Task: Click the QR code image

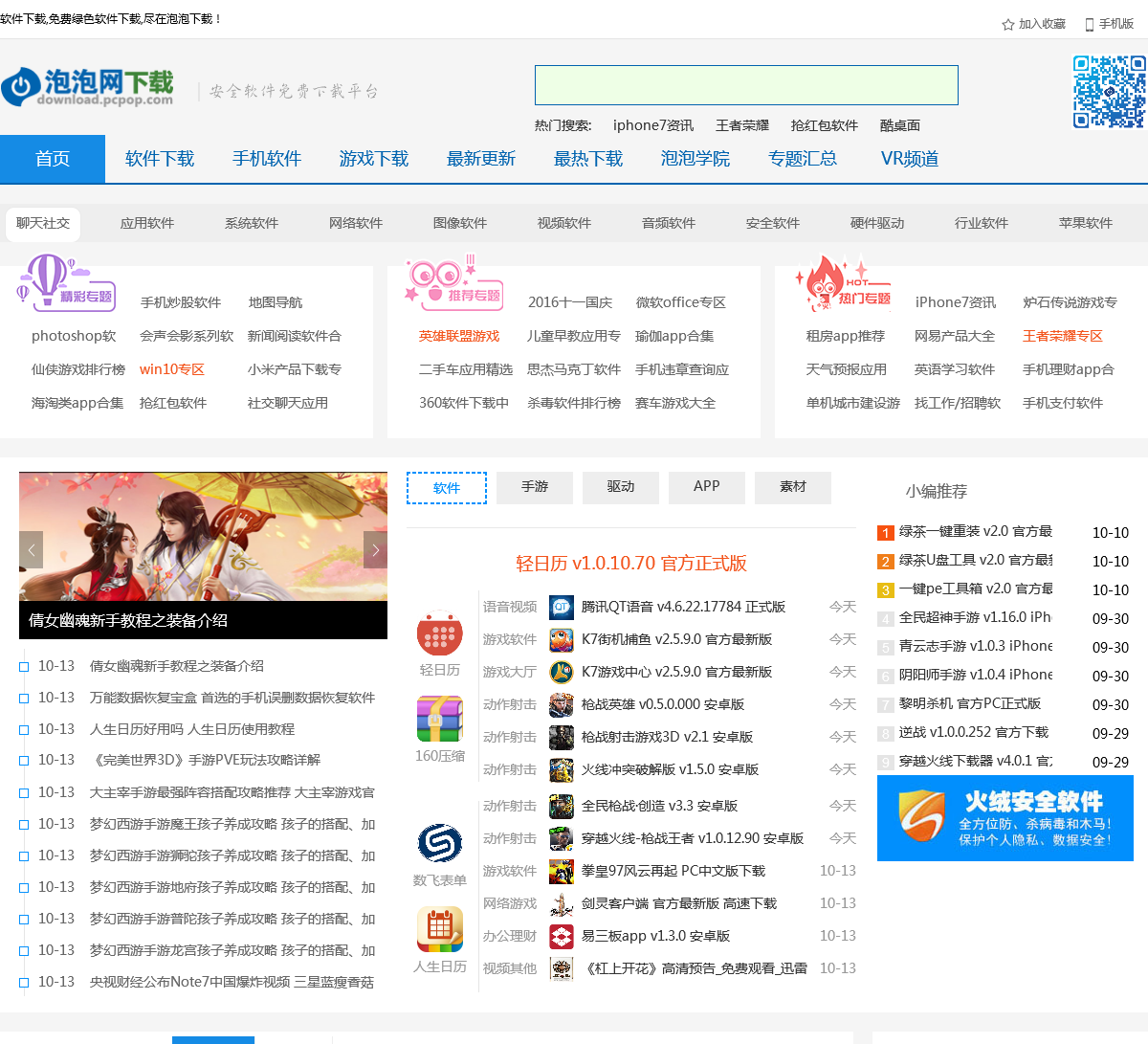Action: (1109, 91)
